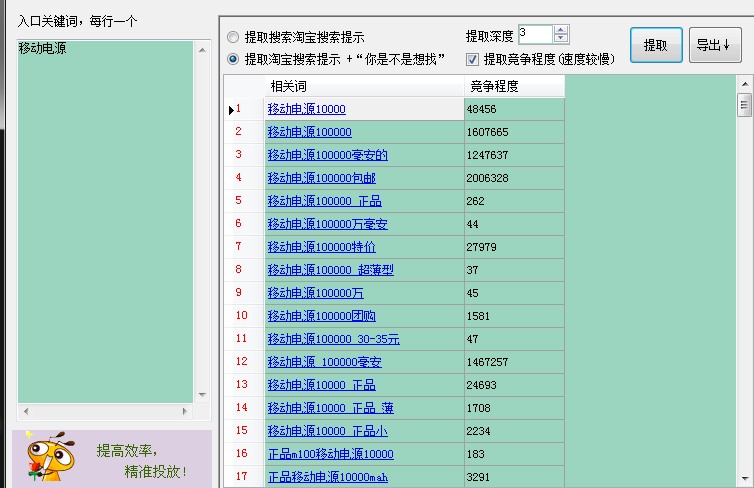Select competition value 1247637
The image size is (754, 488).
coord(514,155)
